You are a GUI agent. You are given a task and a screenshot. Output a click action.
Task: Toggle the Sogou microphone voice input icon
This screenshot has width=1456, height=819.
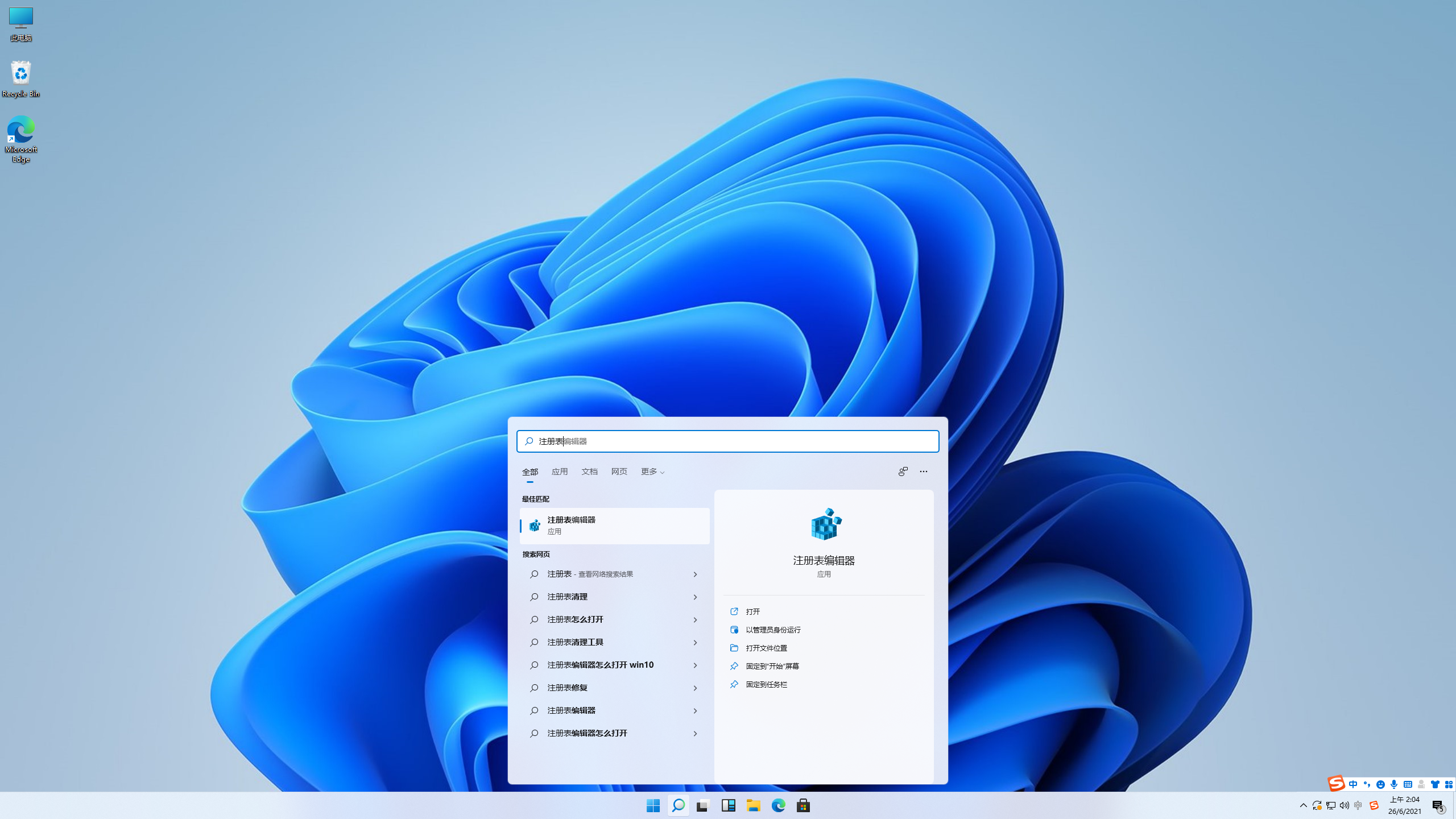tap(1393, 784)
